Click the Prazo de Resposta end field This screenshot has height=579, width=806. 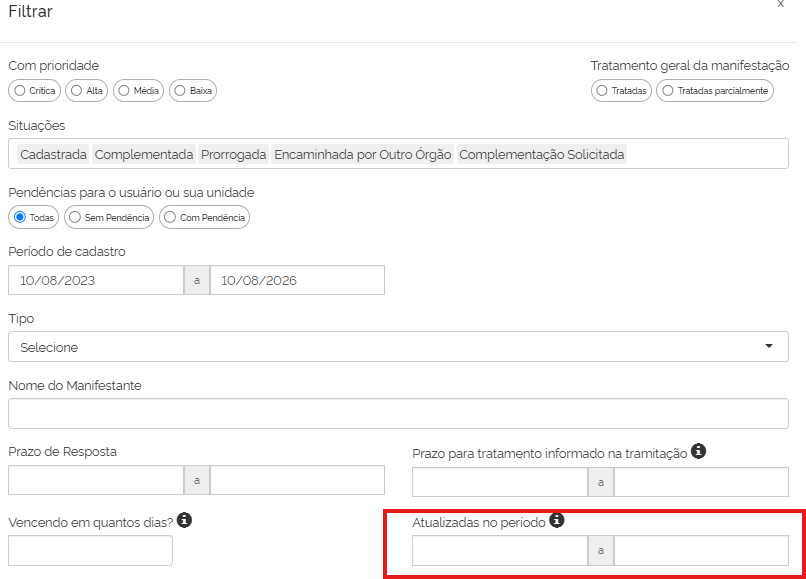(297, 480)
